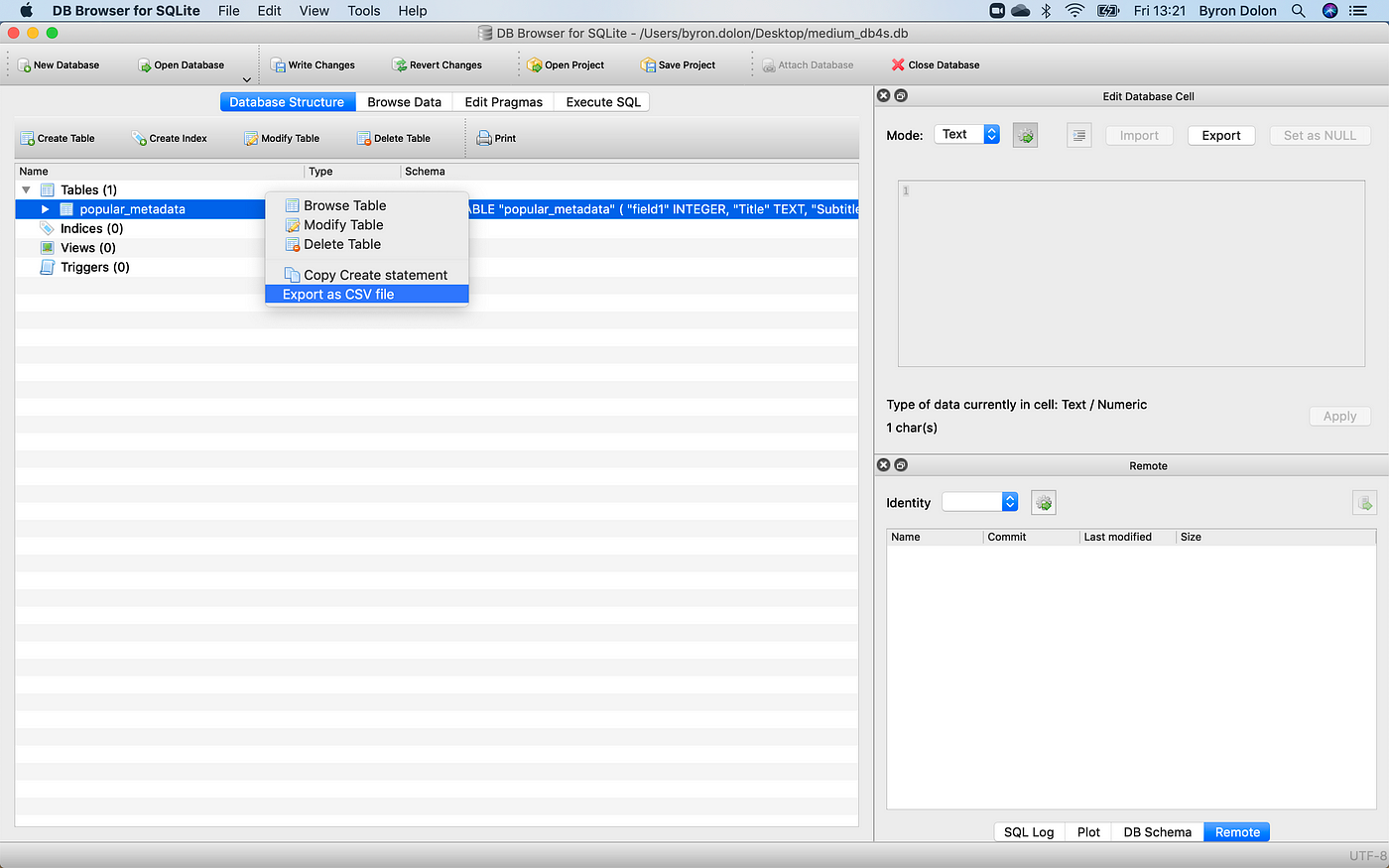Click the Create Table icon
Viewport: 1389px width, 868px height.
click(x=28, y=139)
